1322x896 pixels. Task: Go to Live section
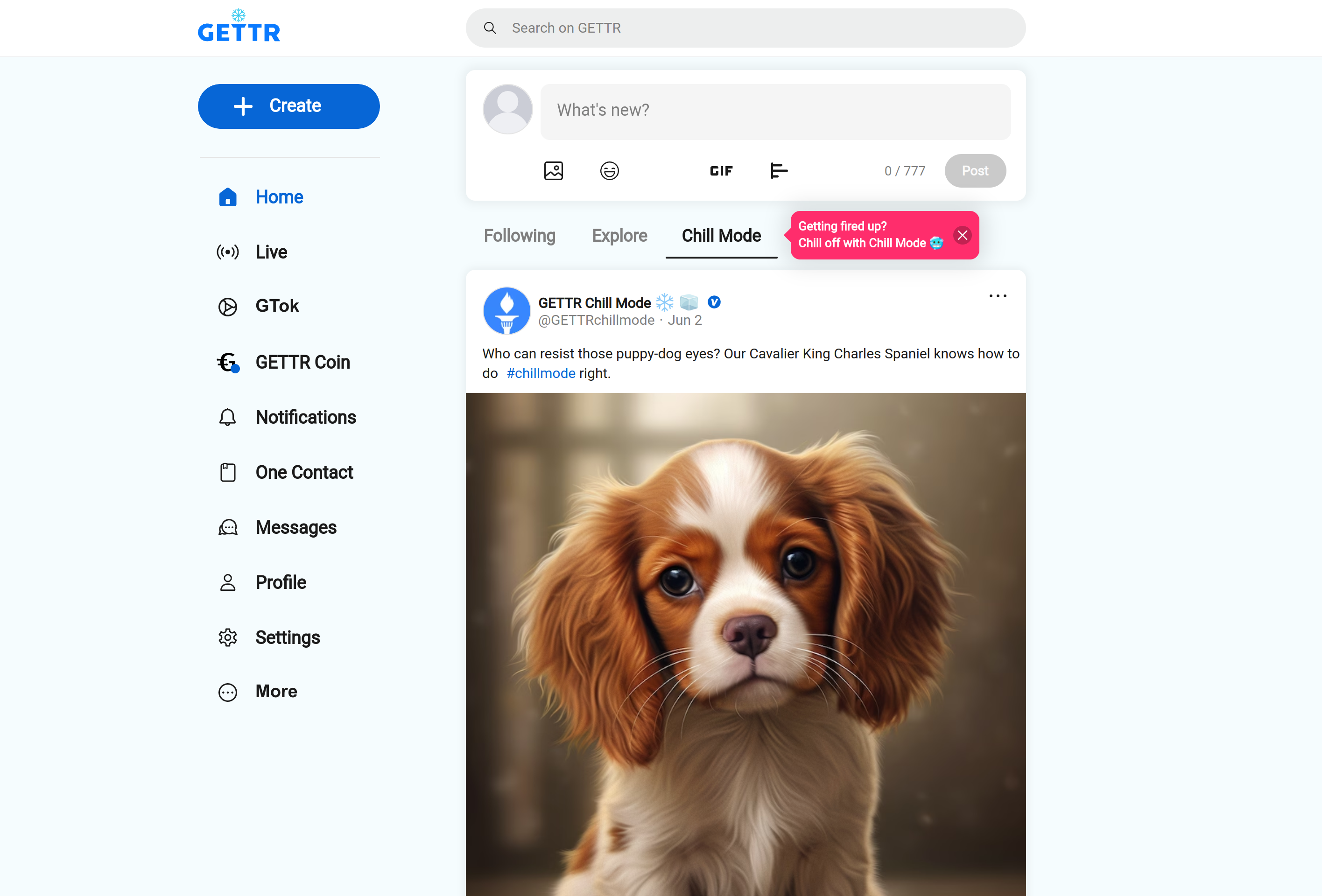pos(271,252)
